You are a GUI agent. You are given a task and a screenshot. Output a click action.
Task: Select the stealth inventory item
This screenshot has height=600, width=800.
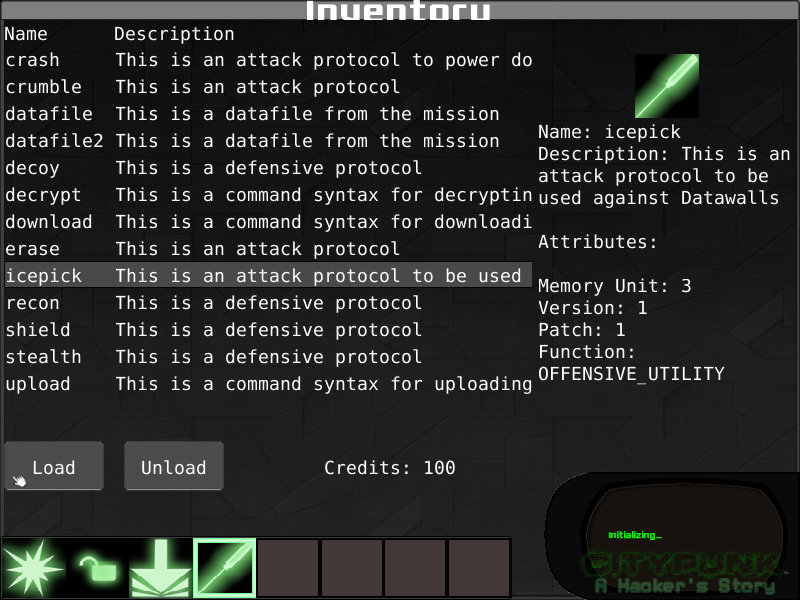[268, 357]
